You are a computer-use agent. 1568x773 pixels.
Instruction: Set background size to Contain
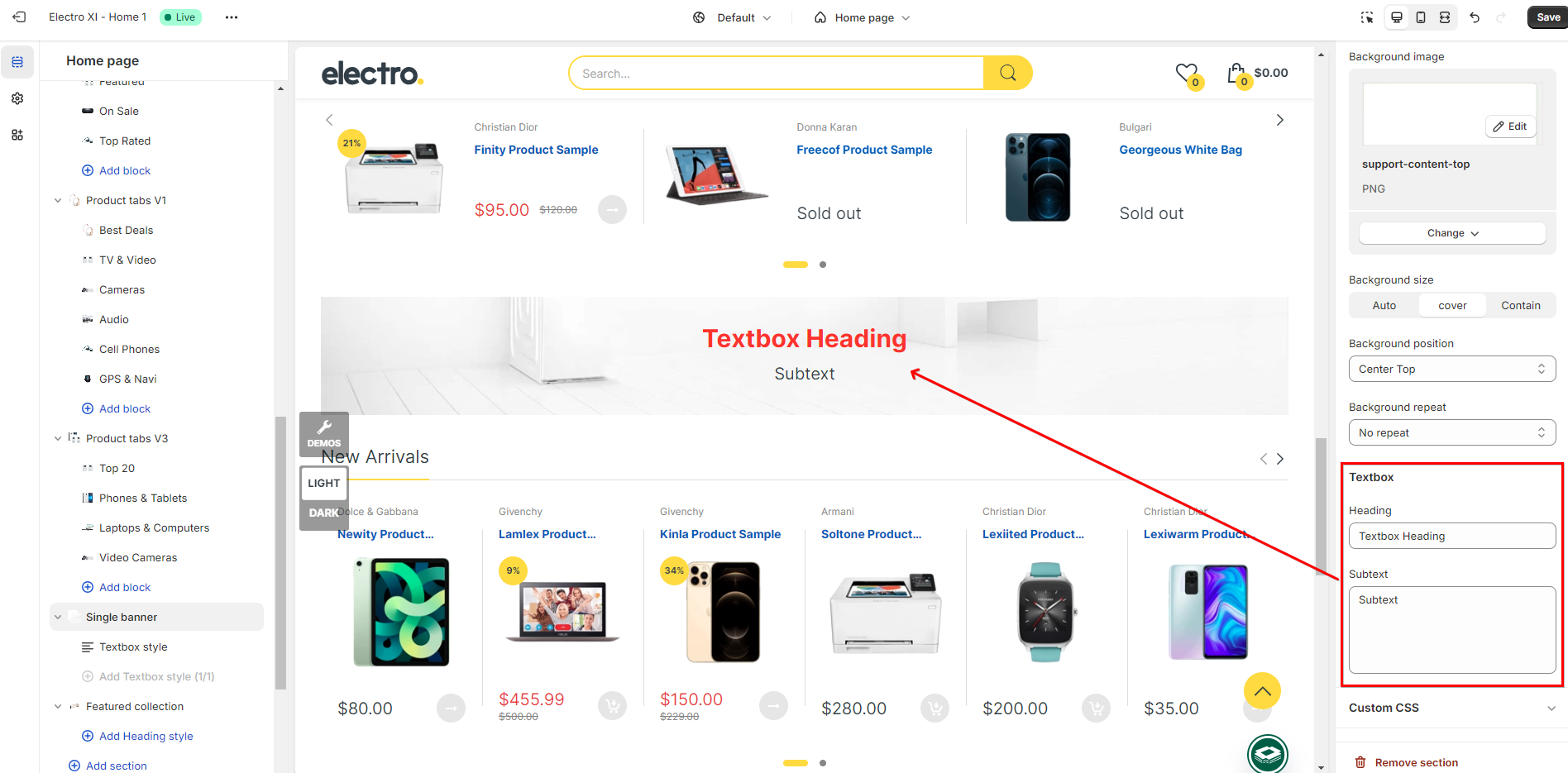pyautogui.click(x=1520, y=306)
